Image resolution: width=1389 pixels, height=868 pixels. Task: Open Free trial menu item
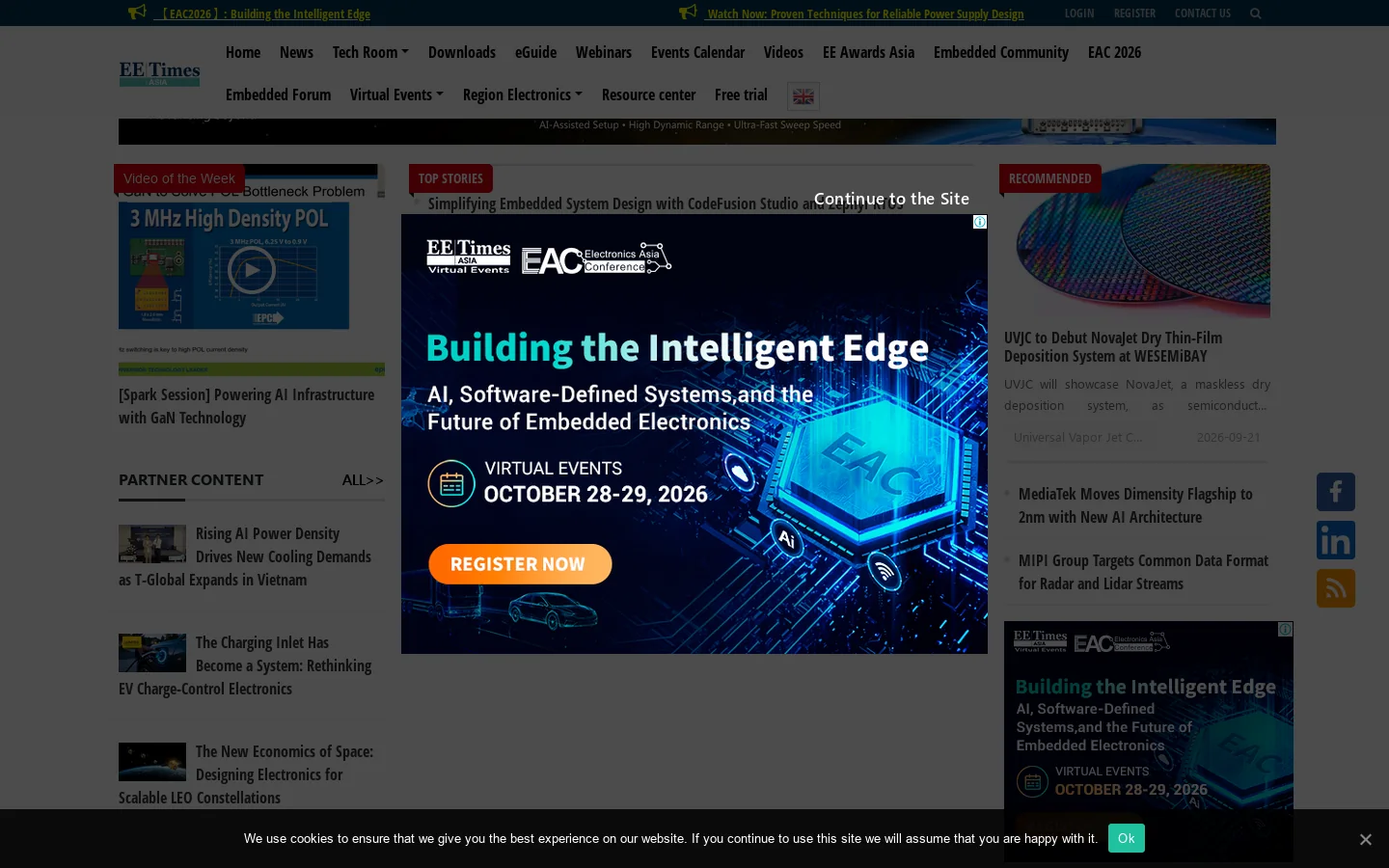coord(741,95)
